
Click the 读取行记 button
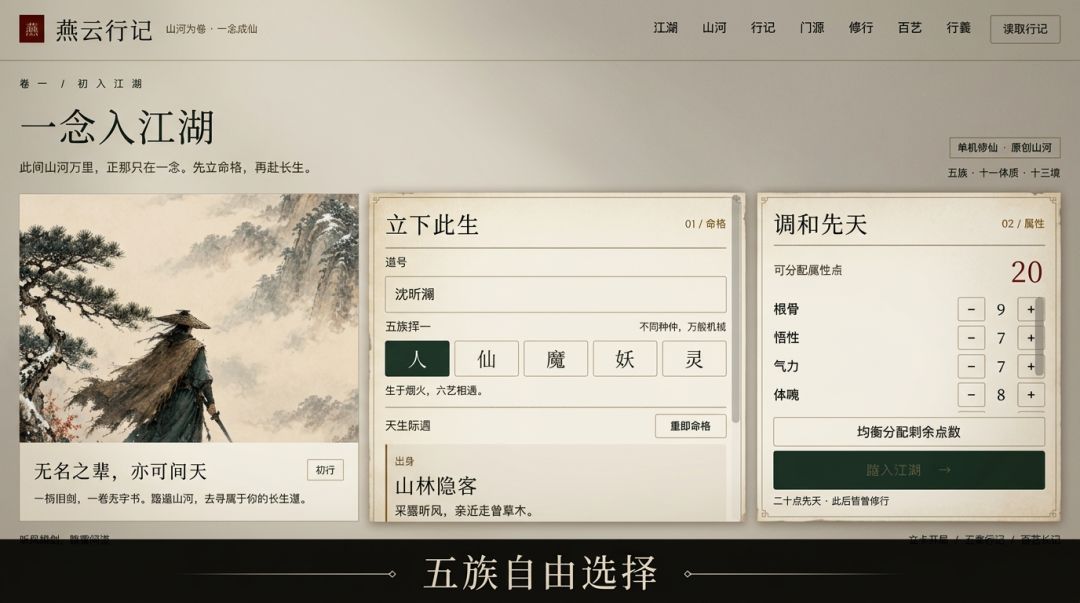tap(1025, 29)
